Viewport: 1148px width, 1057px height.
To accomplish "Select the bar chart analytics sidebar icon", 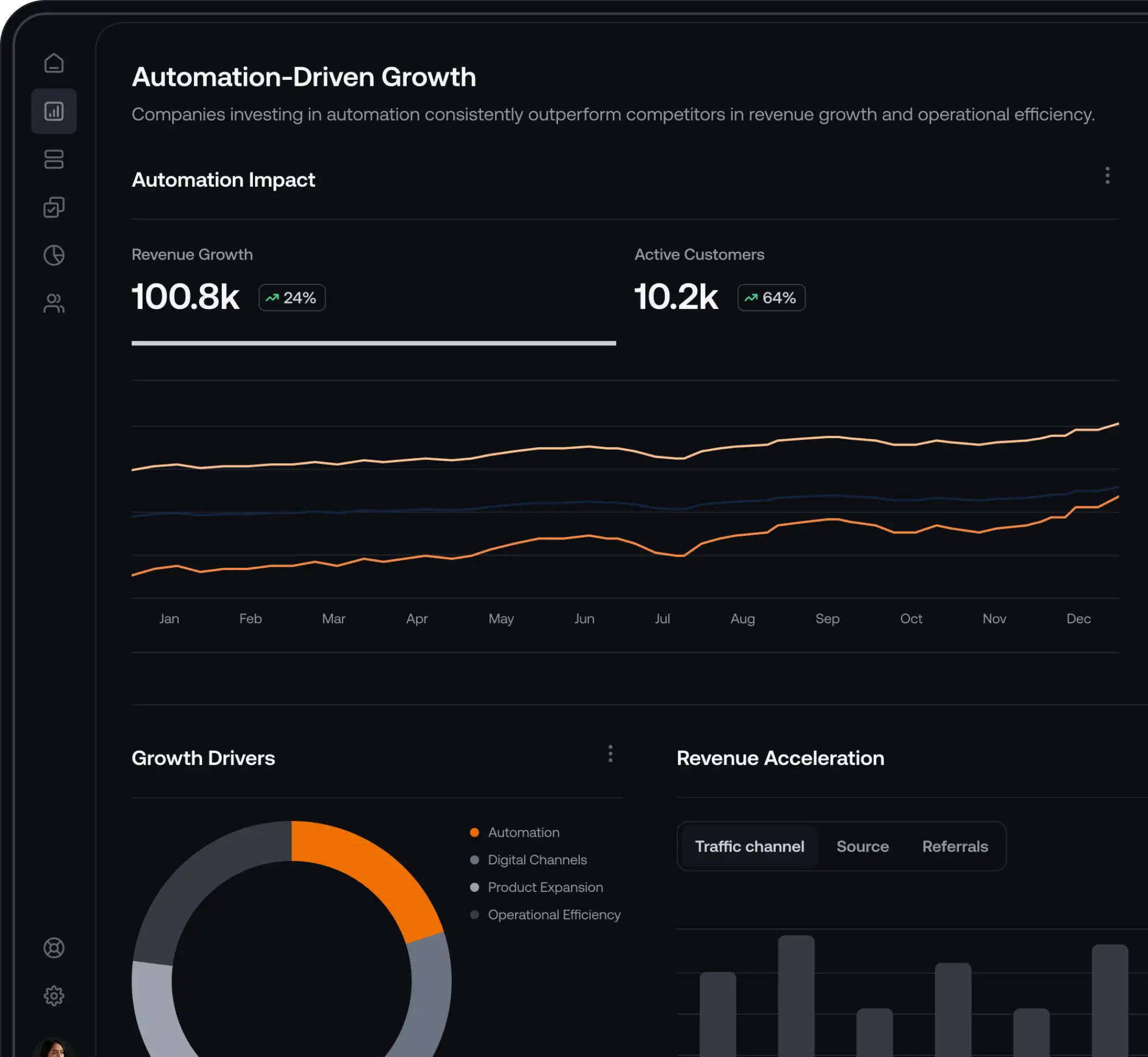I will tap(54, 111).
